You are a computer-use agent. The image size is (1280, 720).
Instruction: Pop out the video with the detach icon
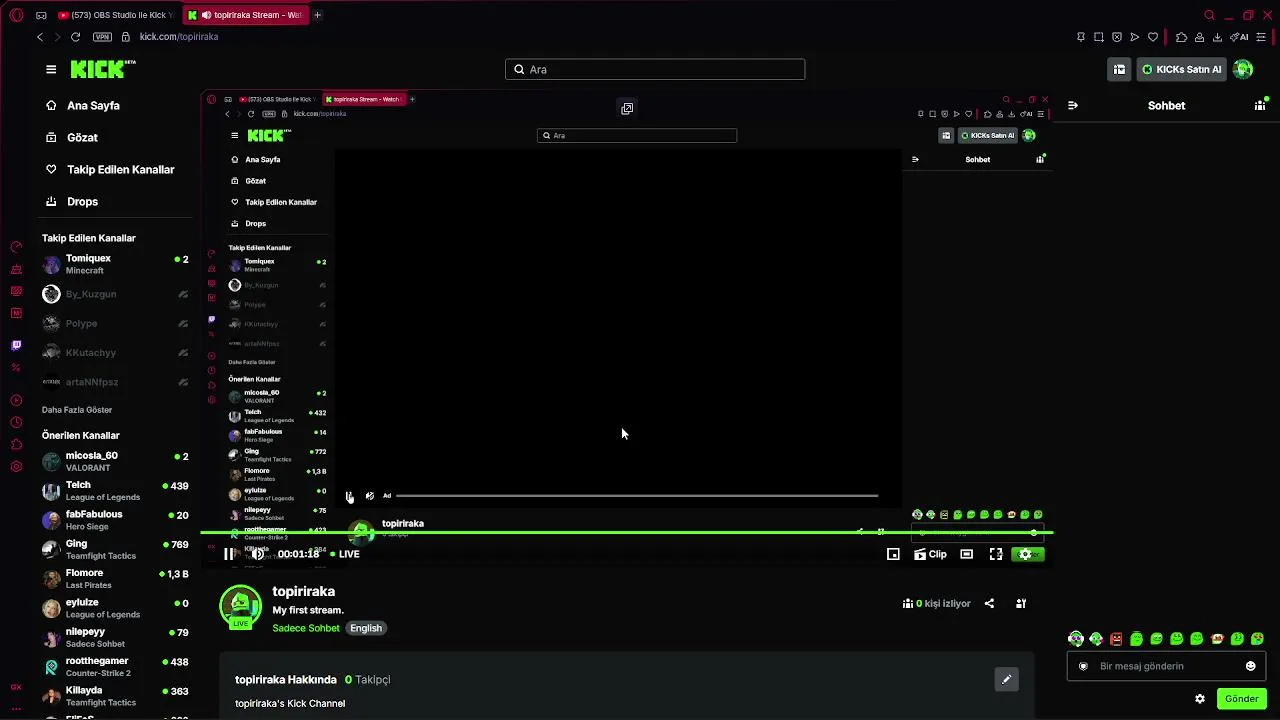tap(627, 108)
